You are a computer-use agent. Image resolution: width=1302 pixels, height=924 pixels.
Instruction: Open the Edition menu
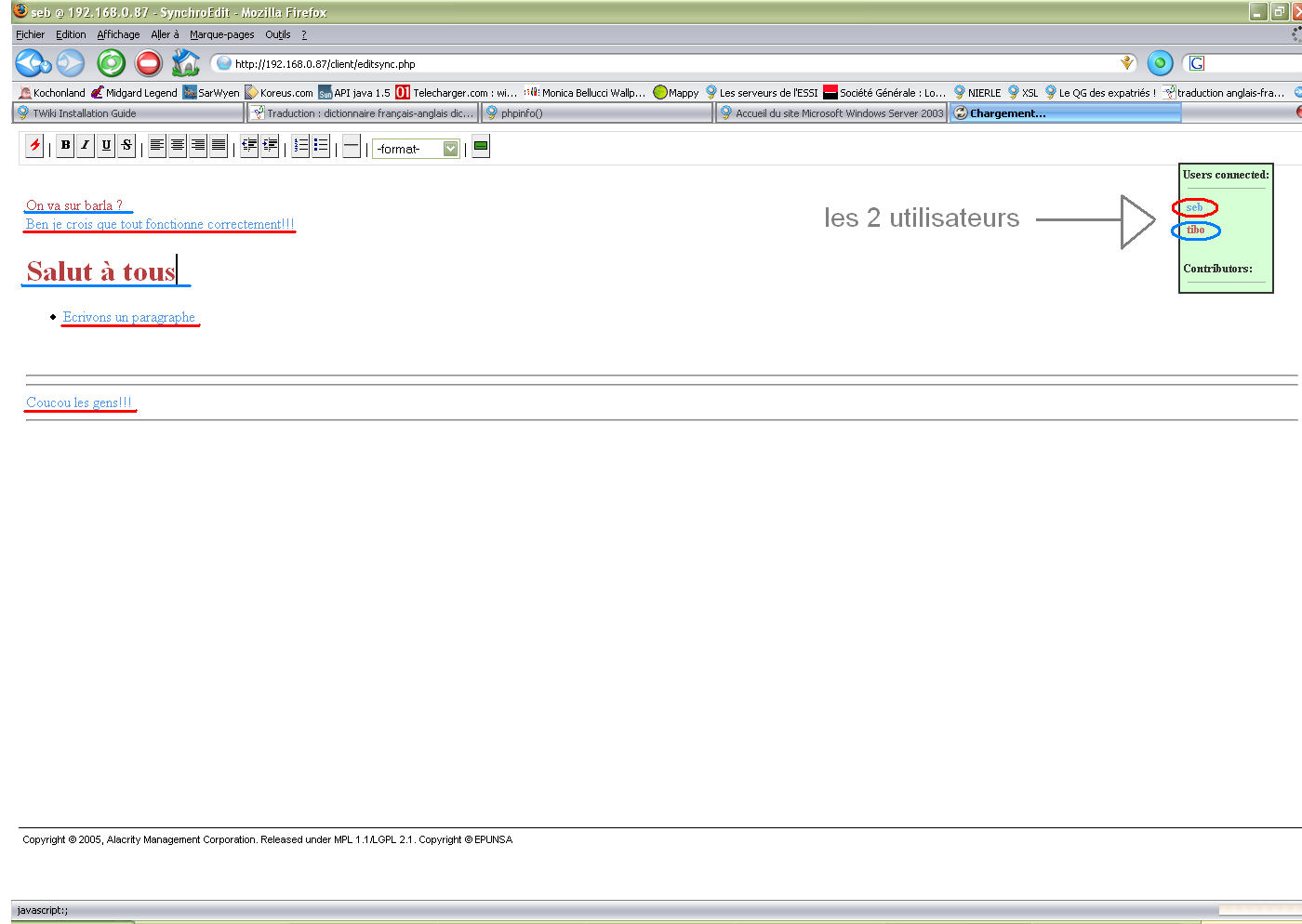pyautogui.click(x=71, y=34)
